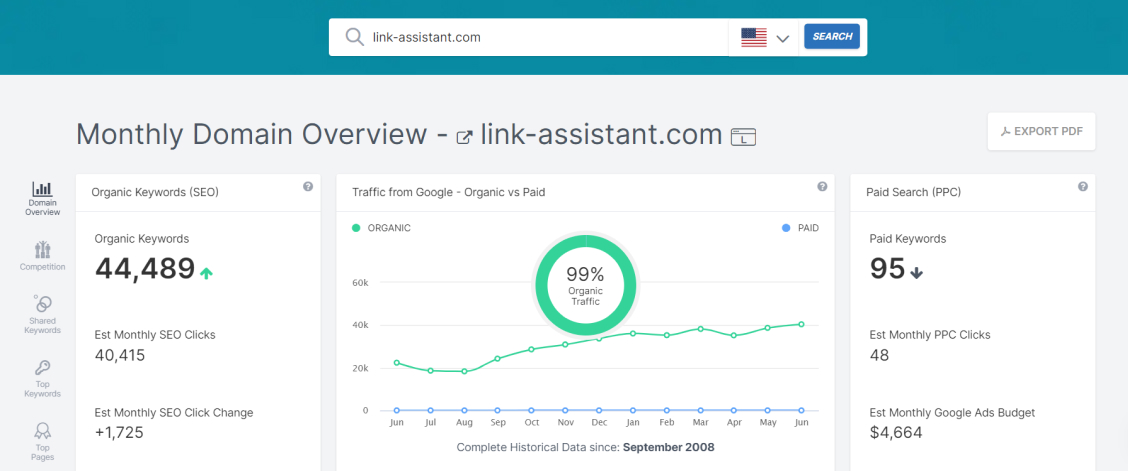
Task: Click the blue SEARCH button
Action: click(832, 37)
